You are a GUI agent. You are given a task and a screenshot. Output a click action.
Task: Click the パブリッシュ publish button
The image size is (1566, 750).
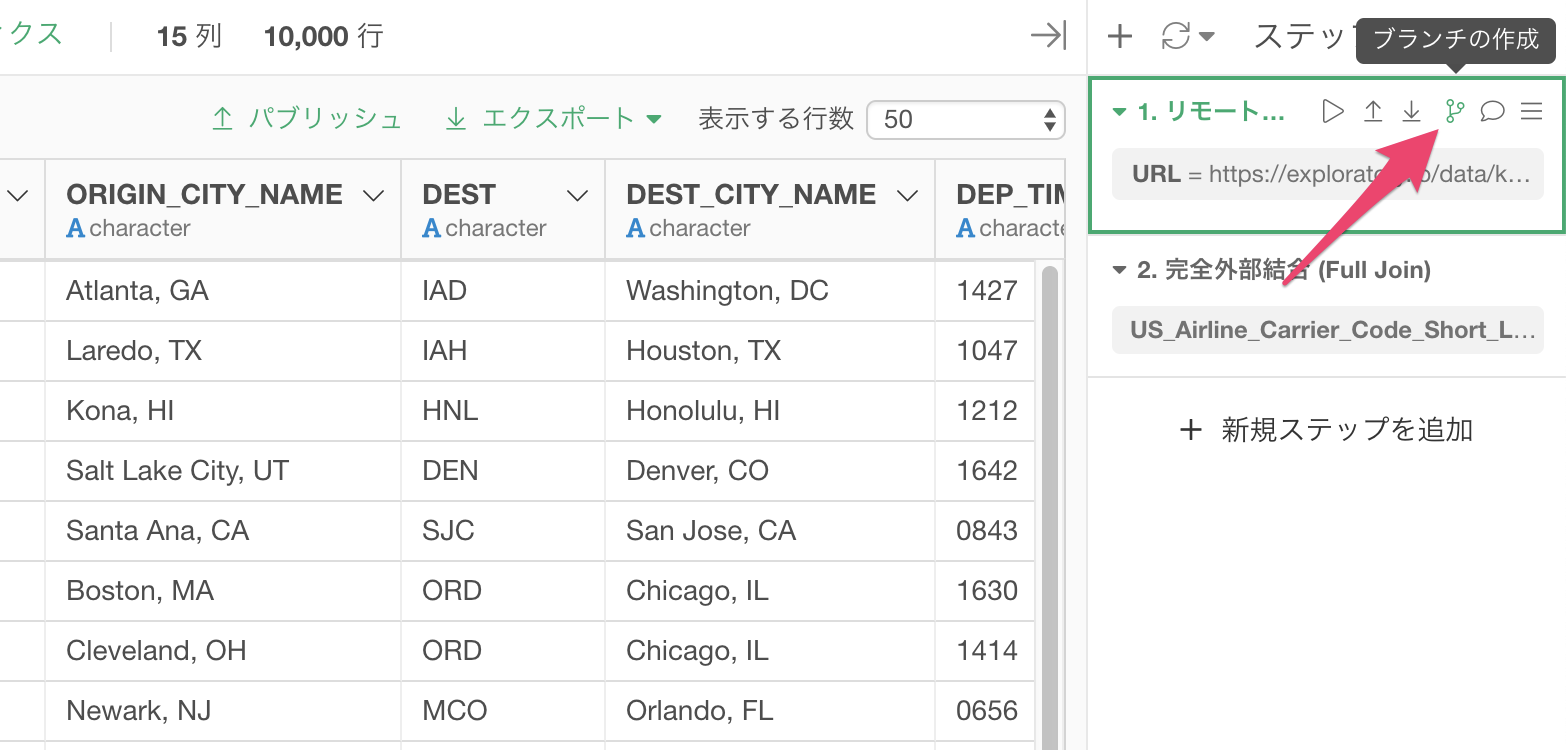pyautogui.click(x=306, y=119)
